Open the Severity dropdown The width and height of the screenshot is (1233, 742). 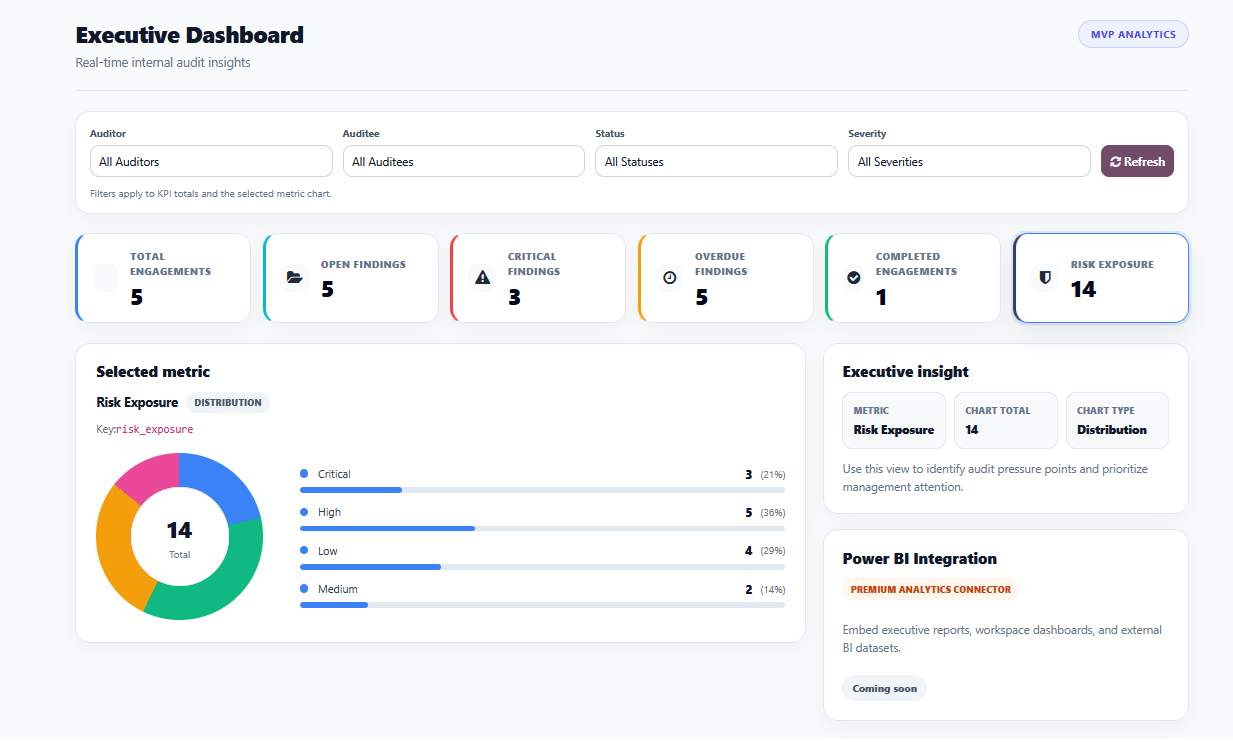click(968, 161)
